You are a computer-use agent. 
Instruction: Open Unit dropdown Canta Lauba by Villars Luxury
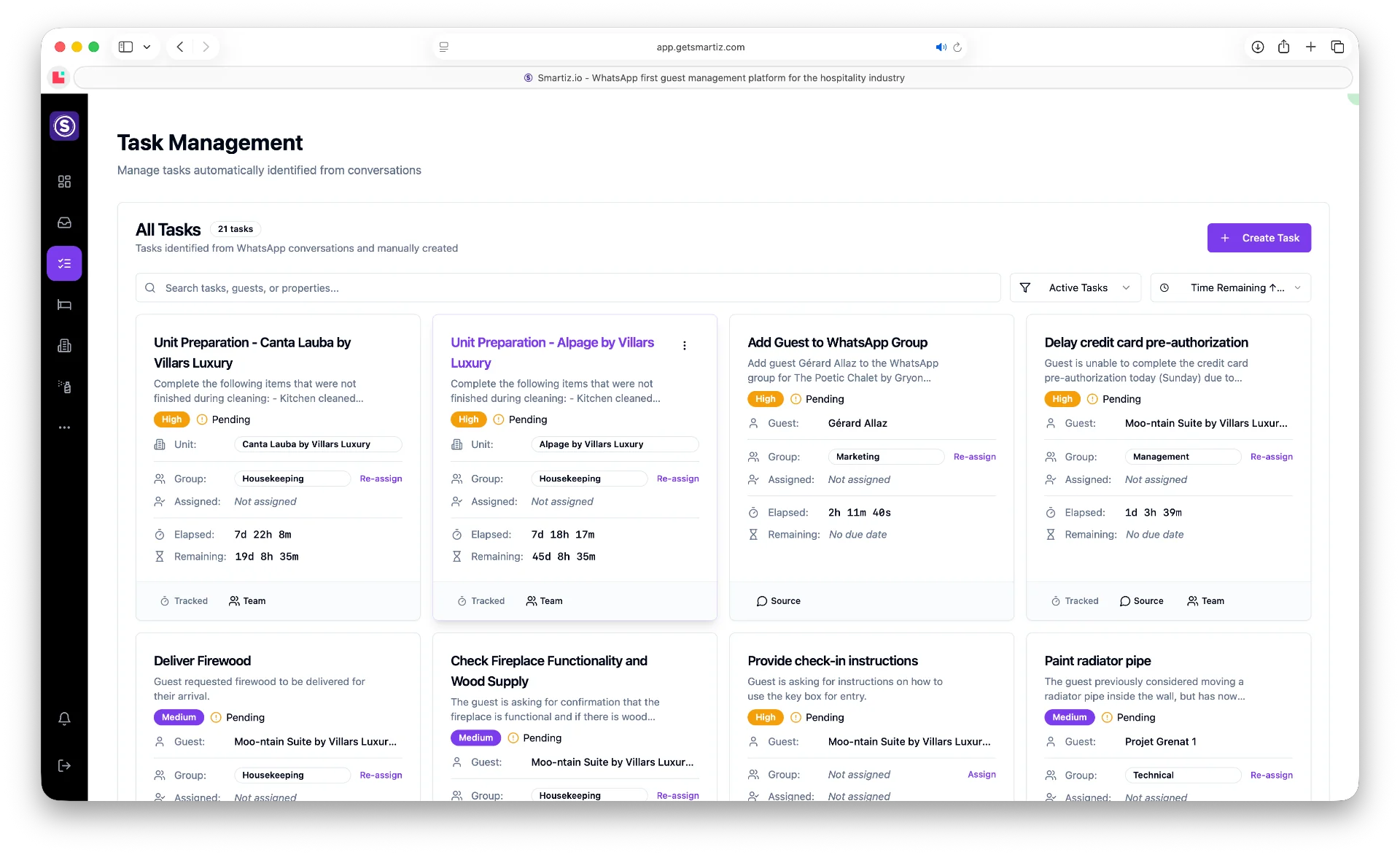point(318,444)
